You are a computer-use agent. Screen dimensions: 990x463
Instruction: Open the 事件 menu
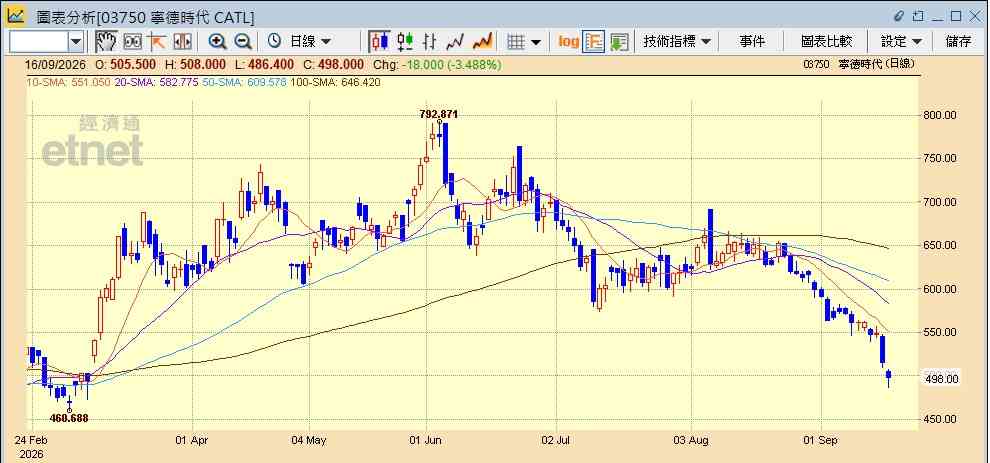(x=752, y=42)
